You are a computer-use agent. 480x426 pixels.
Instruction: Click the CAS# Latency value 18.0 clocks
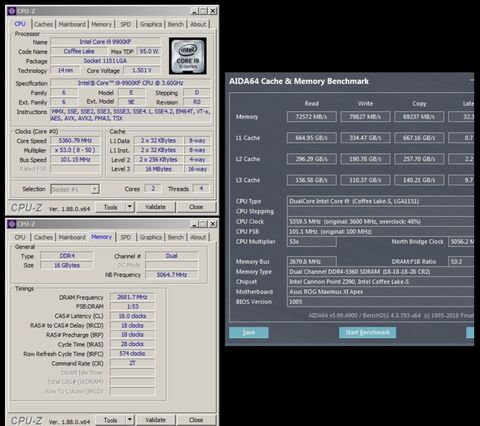[x=132, y=316]
